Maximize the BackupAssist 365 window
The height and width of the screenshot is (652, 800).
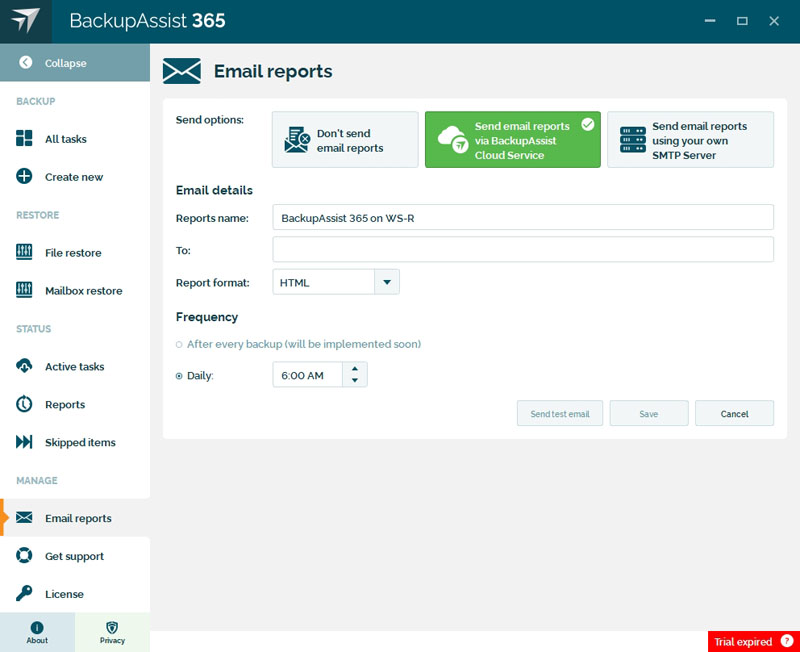point(742,20)
